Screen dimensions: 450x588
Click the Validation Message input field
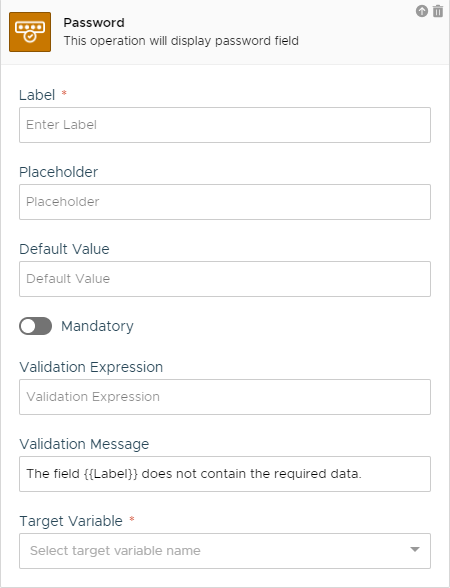[x=225, y=474]
